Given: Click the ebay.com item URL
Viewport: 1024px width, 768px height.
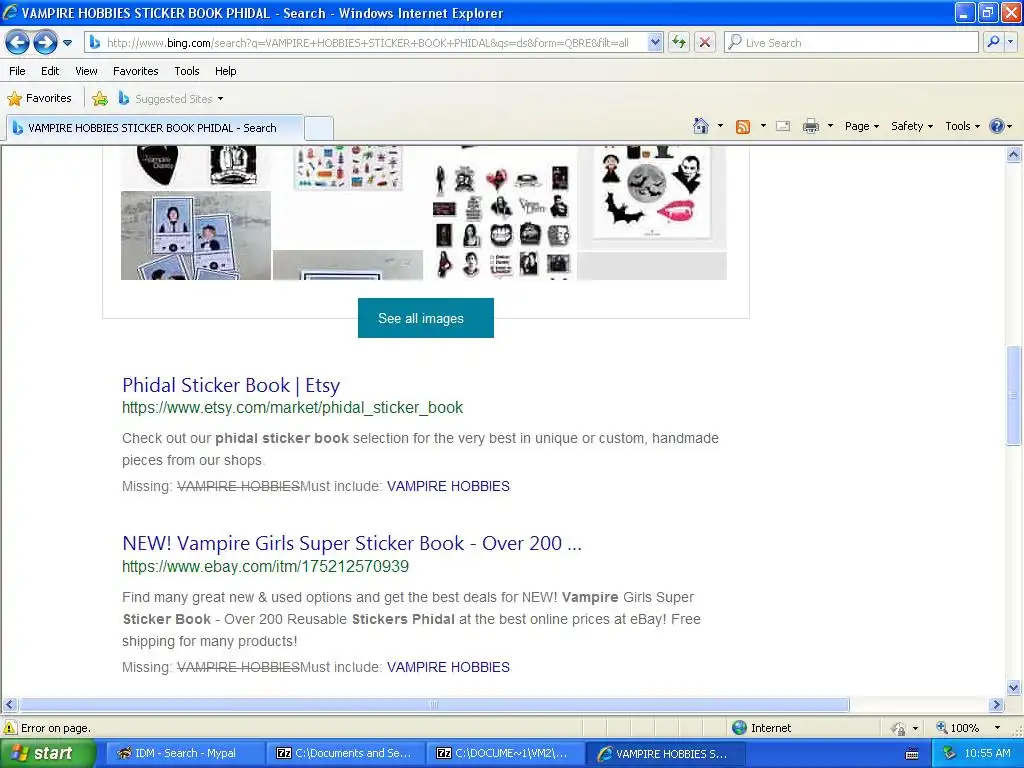Looking at the screenshot, I should pyautogui.click(x=265, y=566).
